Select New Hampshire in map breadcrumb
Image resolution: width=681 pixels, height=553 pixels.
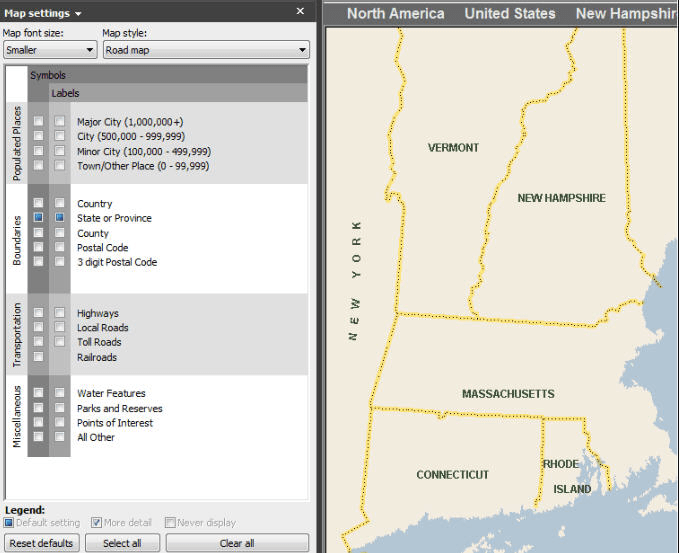pyautogui.click(x=626, y=13)
